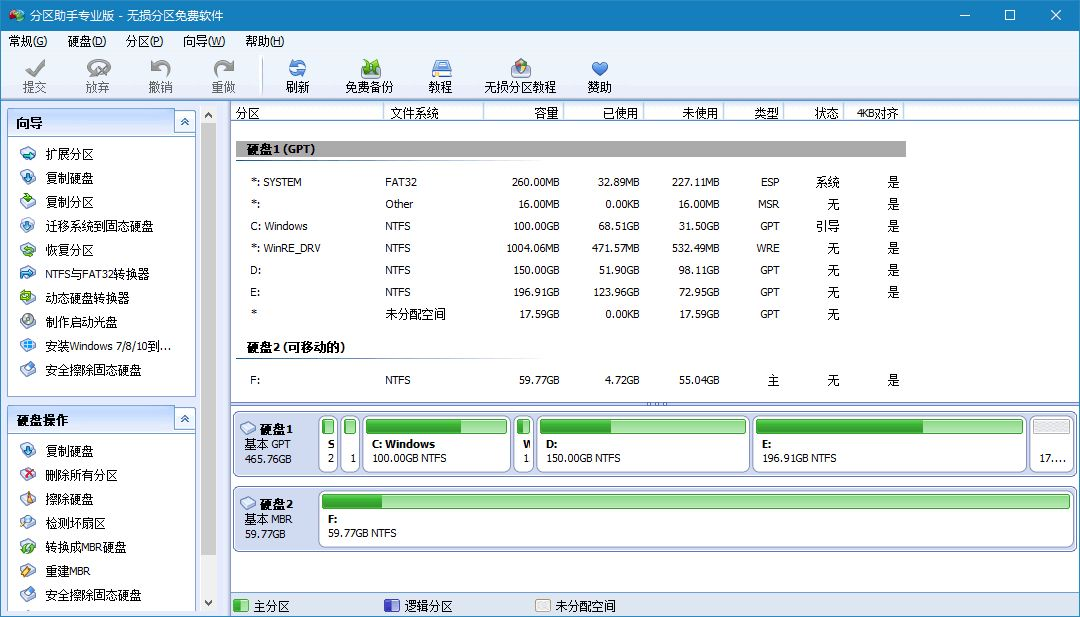Select the small SYSTEM partition block in 硬盘1
The image size is (1080, 617).
[x=329, y=444]
